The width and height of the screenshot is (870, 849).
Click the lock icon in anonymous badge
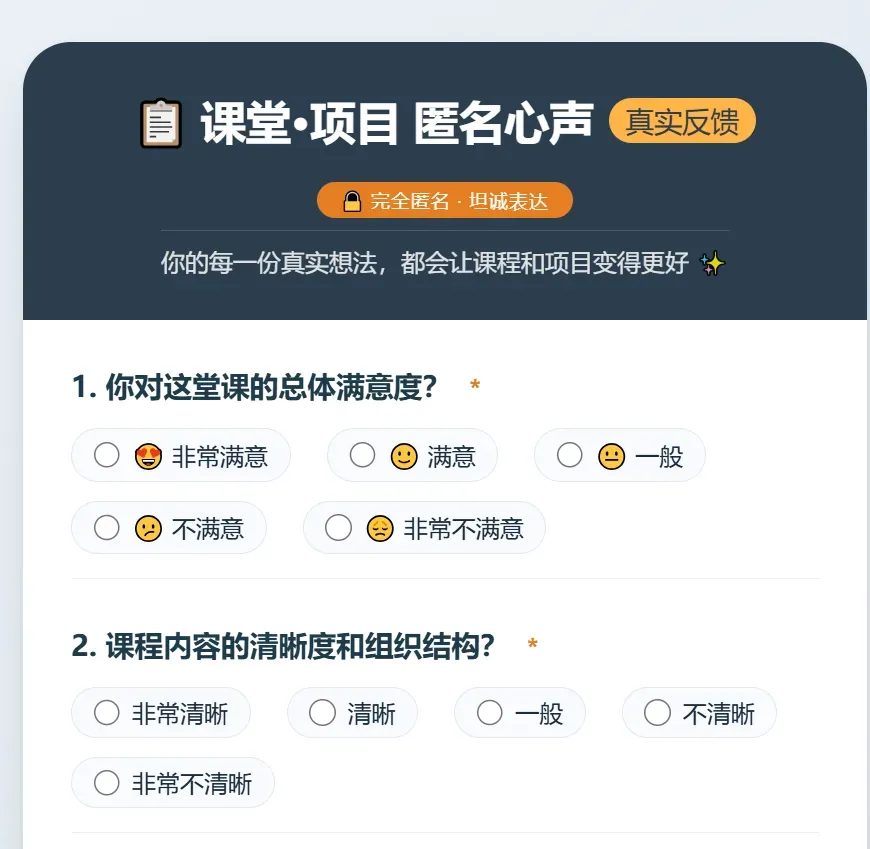[x=352, y=201]
